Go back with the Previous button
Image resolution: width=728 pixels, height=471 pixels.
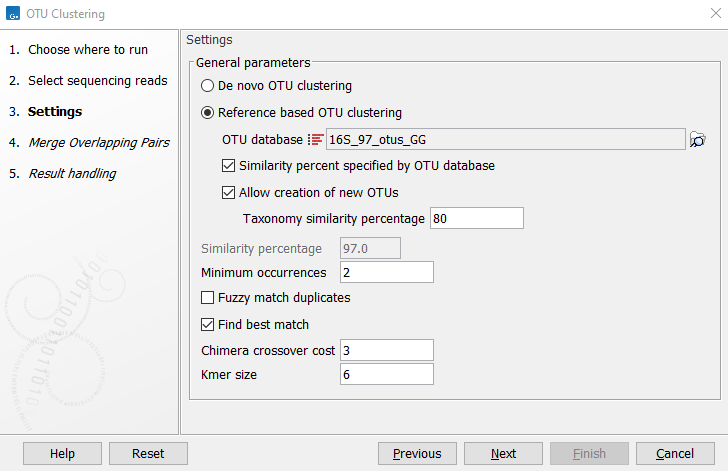point(417,453)
